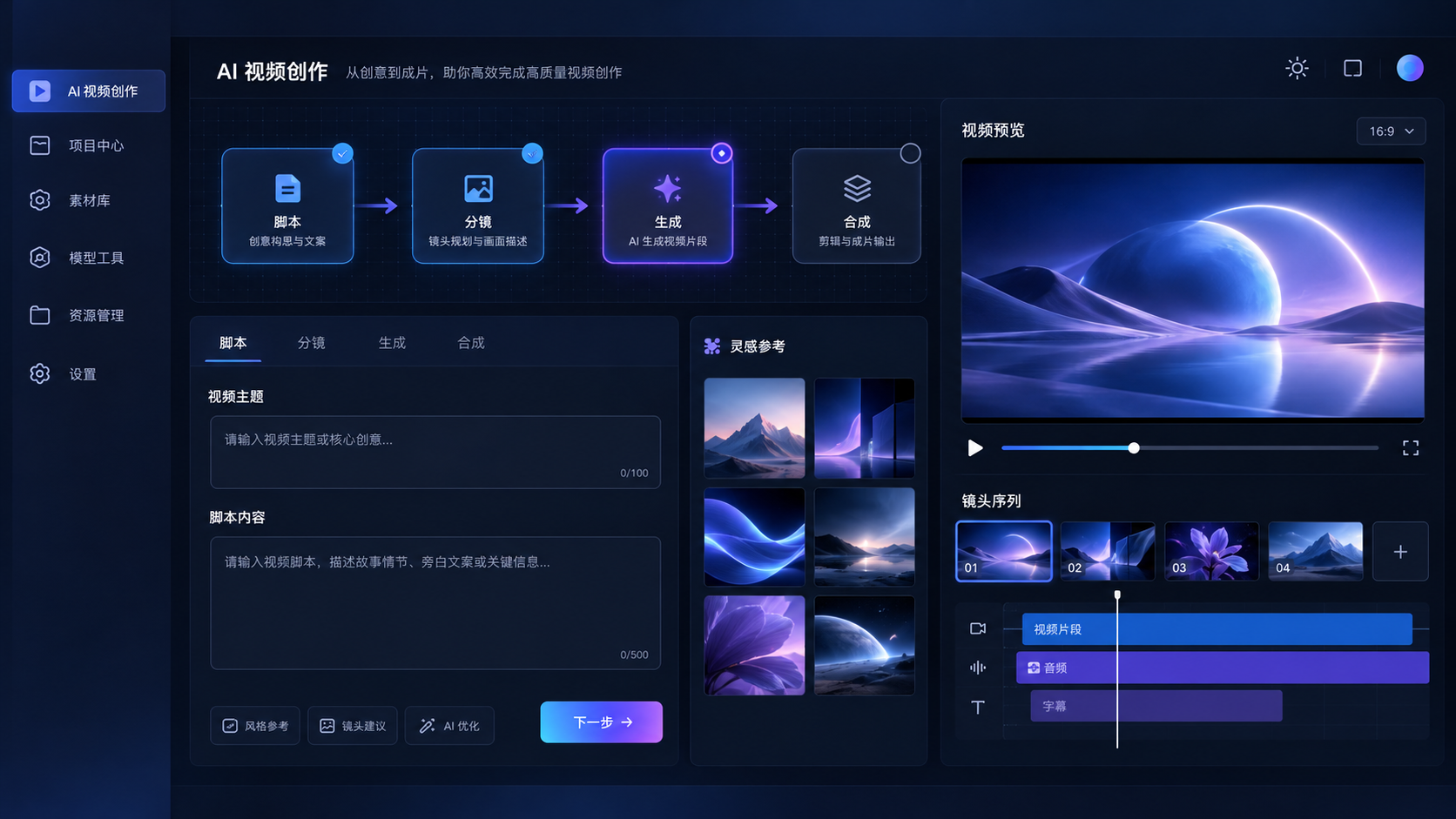Click the 下一步 button
The height and width of the screenshot is (819, 1456).
[x=602, y=722]
